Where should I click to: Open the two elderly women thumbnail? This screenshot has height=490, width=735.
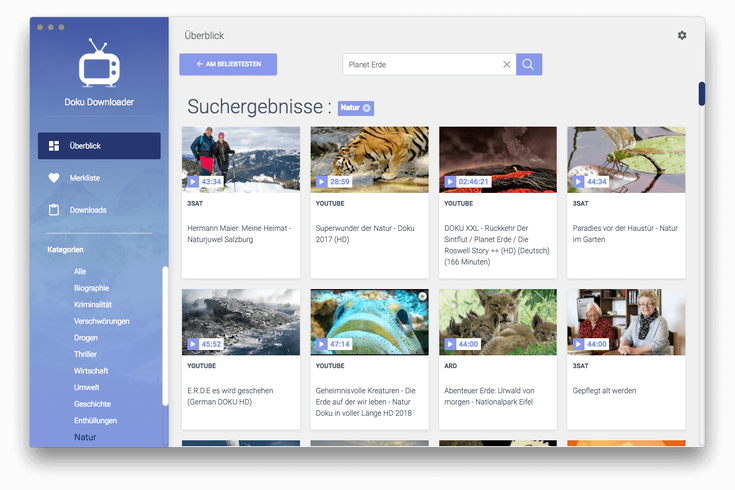626,322
